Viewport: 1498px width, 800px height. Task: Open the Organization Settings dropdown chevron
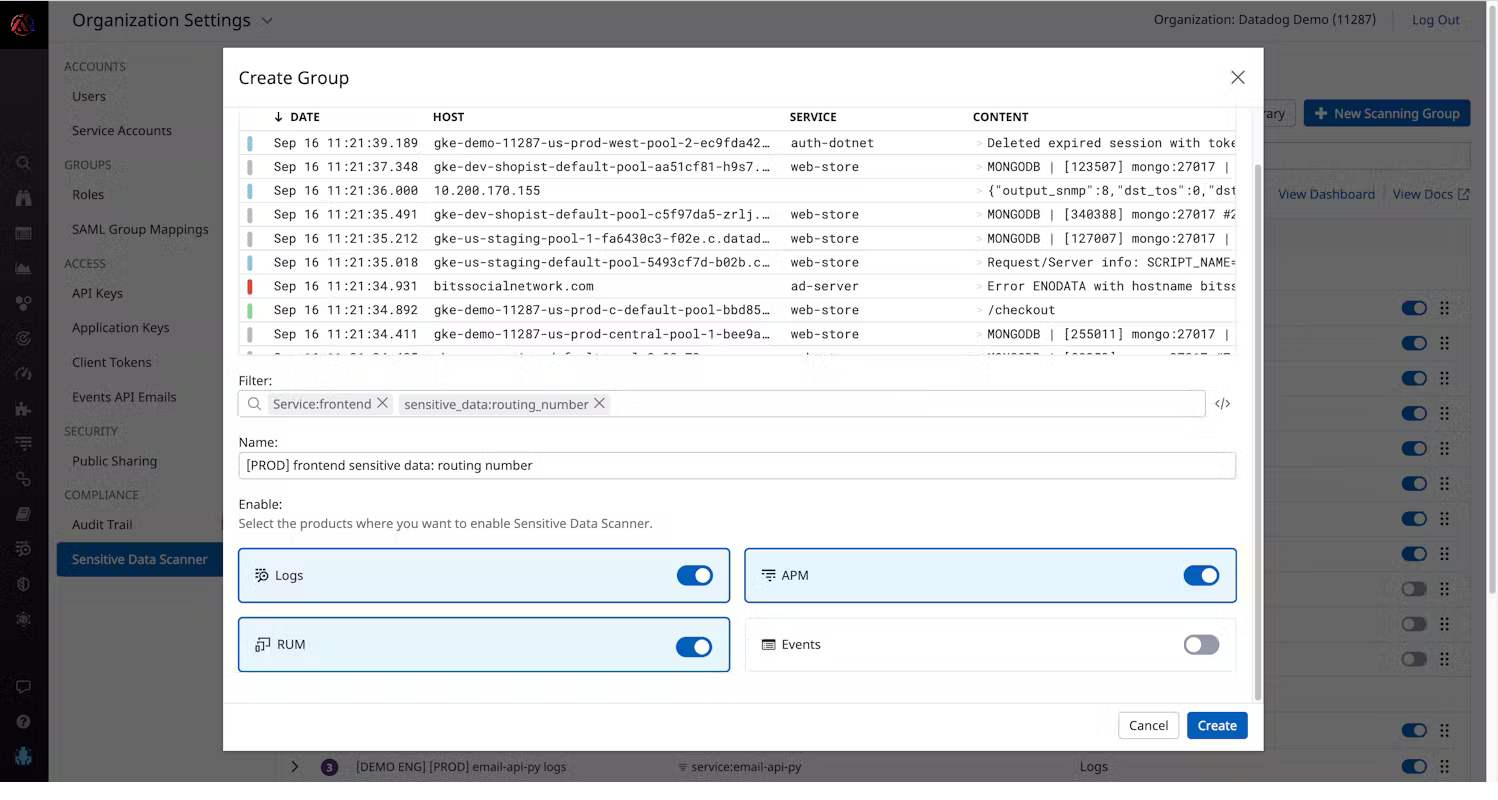(x=267, y=21)
